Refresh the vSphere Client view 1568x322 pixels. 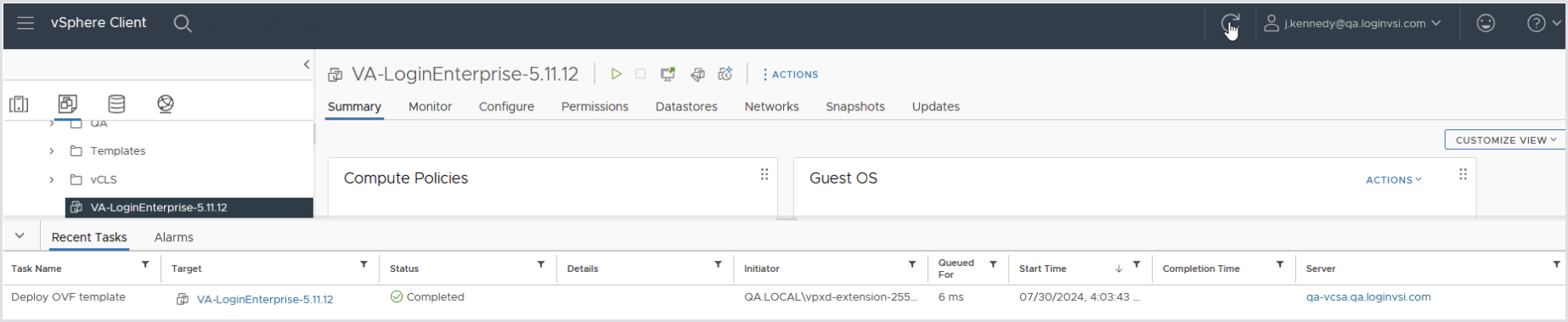pos(1230,24)
